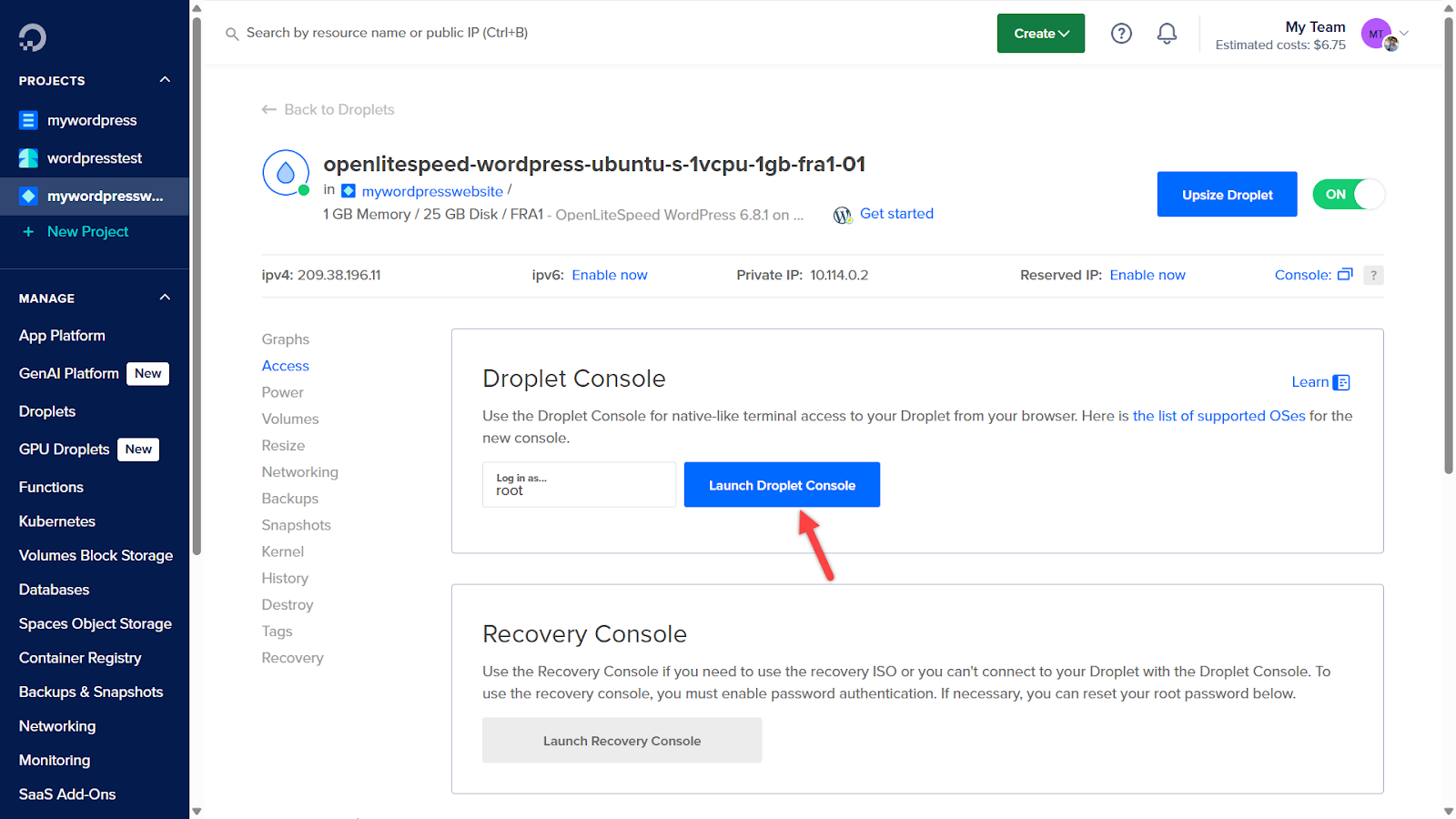The height and width of the screenshot is (819, 1456).
Task: Click the mywordpresswebsite project link
Action: point(432,191)
